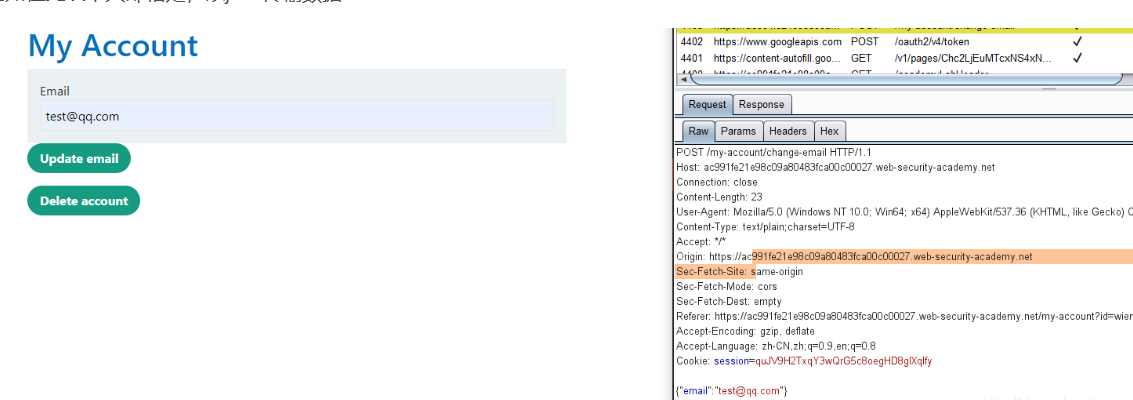Click checkmark on the oauth2 token row
The height and width of the screenshot is (400, 1133).
(1077, 42)
